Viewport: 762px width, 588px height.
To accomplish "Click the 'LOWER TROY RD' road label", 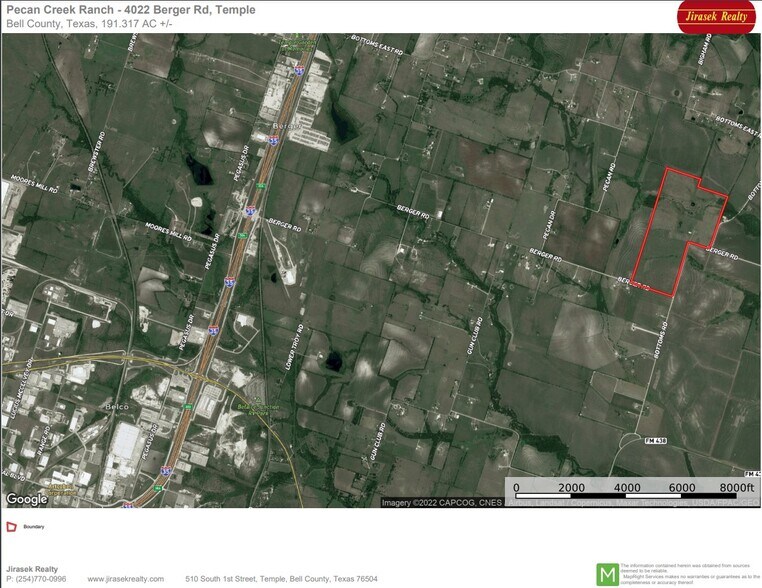I will tap(294, 347).
